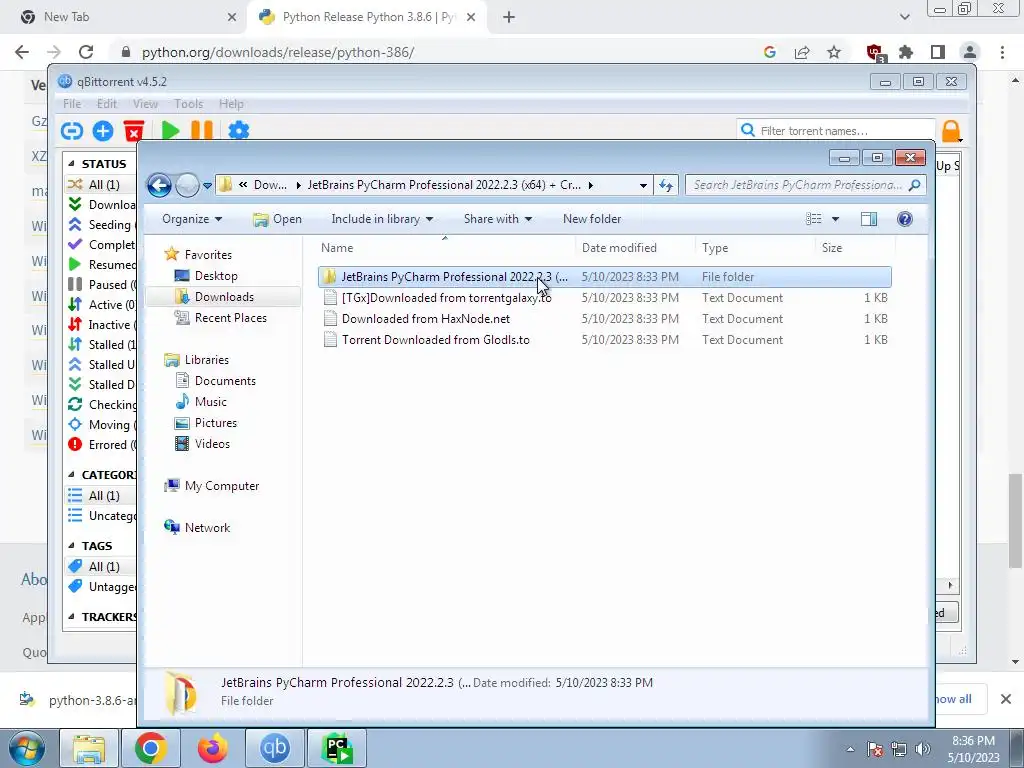Open Share with dropdown
The image size is (1024, 768).
click(498, 219)
